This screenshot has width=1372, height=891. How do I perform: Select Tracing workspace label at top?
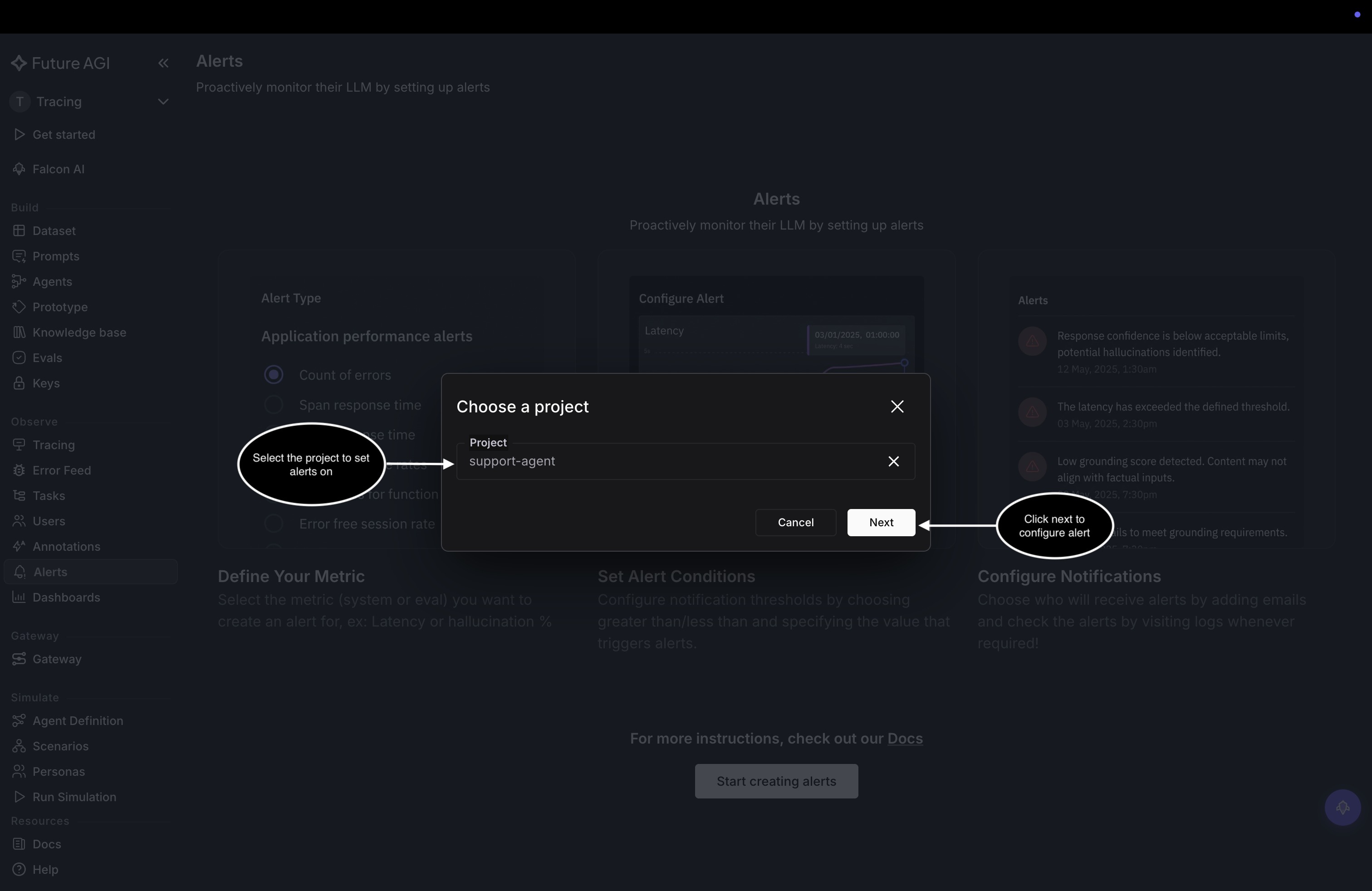pyautogui.click(x=59, y=102)
